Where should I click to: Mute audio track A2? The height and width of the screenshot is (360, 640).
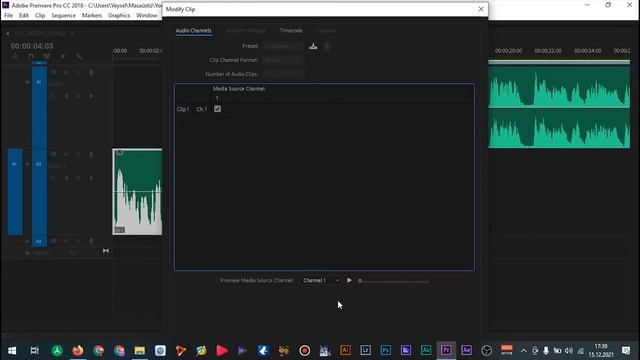[66, 155]
